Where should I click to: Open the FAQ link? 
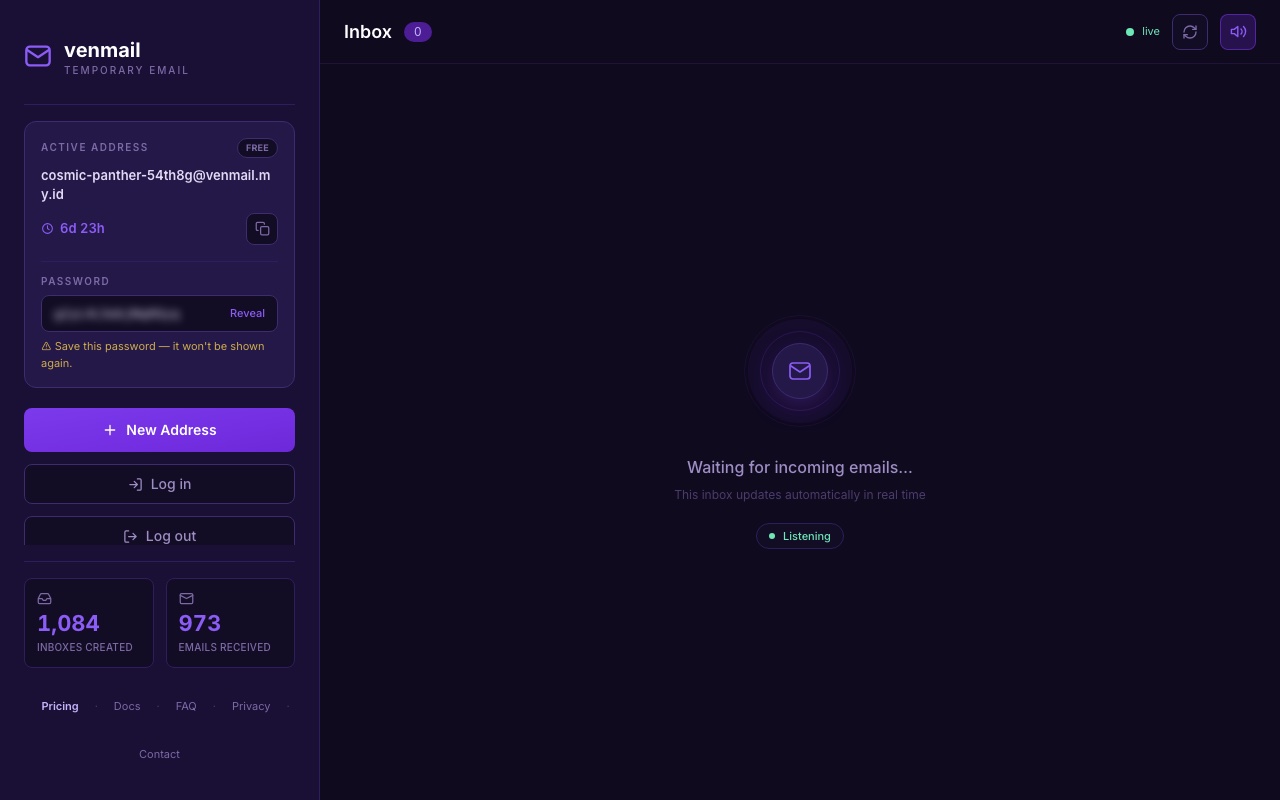coord(186,706)
